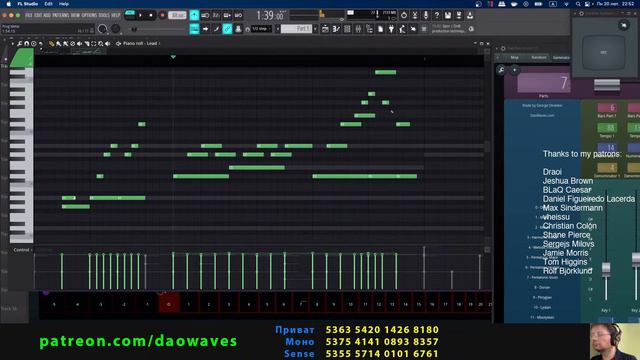Click the Playback speaker tool
Screen dimensions: 640x360
click(107, 43)
